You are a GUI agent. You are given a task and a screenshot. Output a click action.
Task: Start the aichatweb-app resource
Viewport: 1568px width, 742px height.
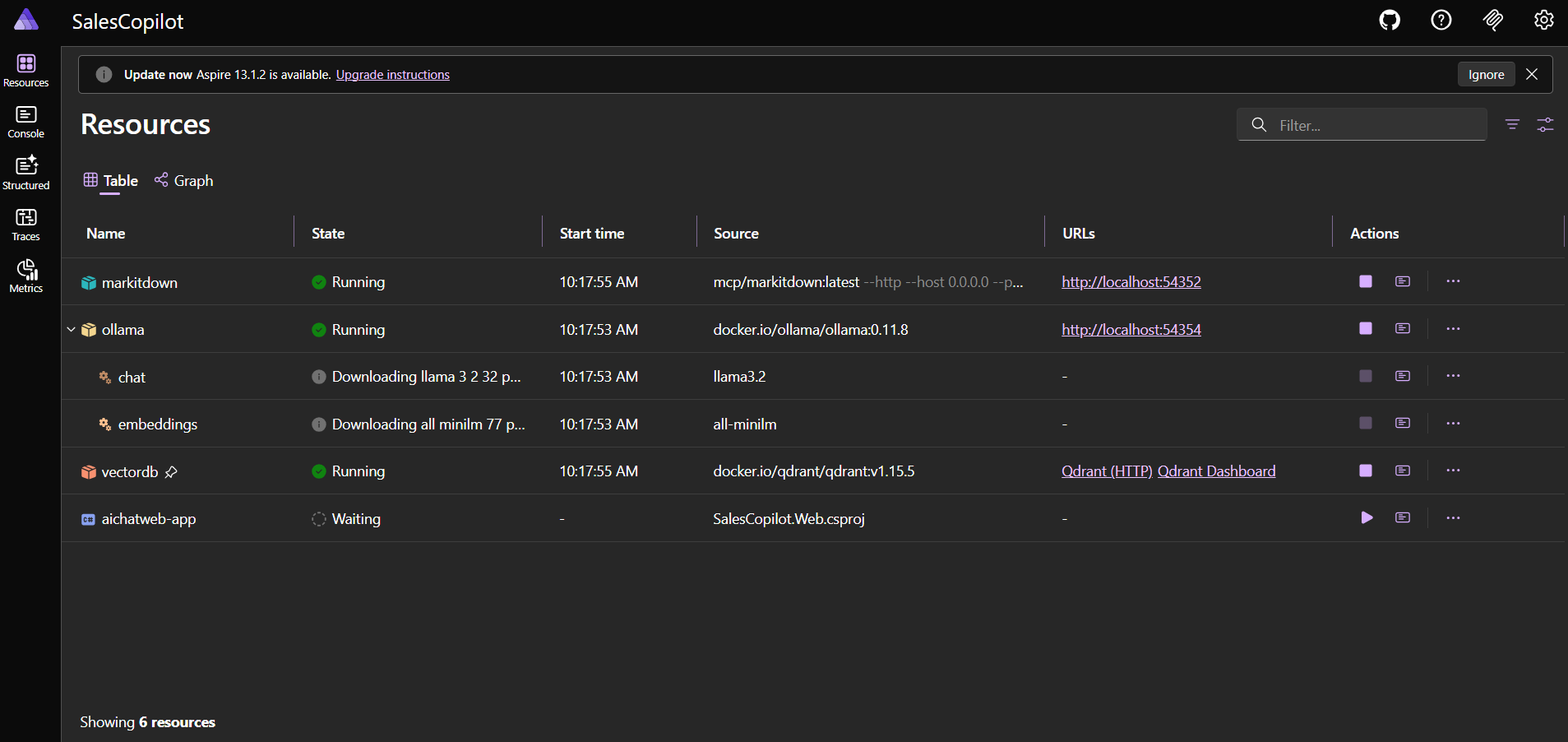pyautogui.click(x=1366, y=518)
